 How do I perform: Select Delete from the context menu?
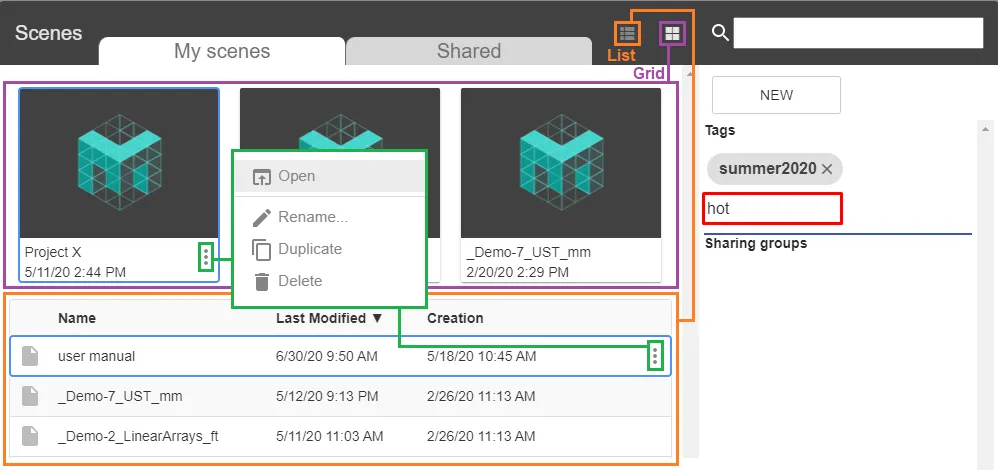pos(299,281)
